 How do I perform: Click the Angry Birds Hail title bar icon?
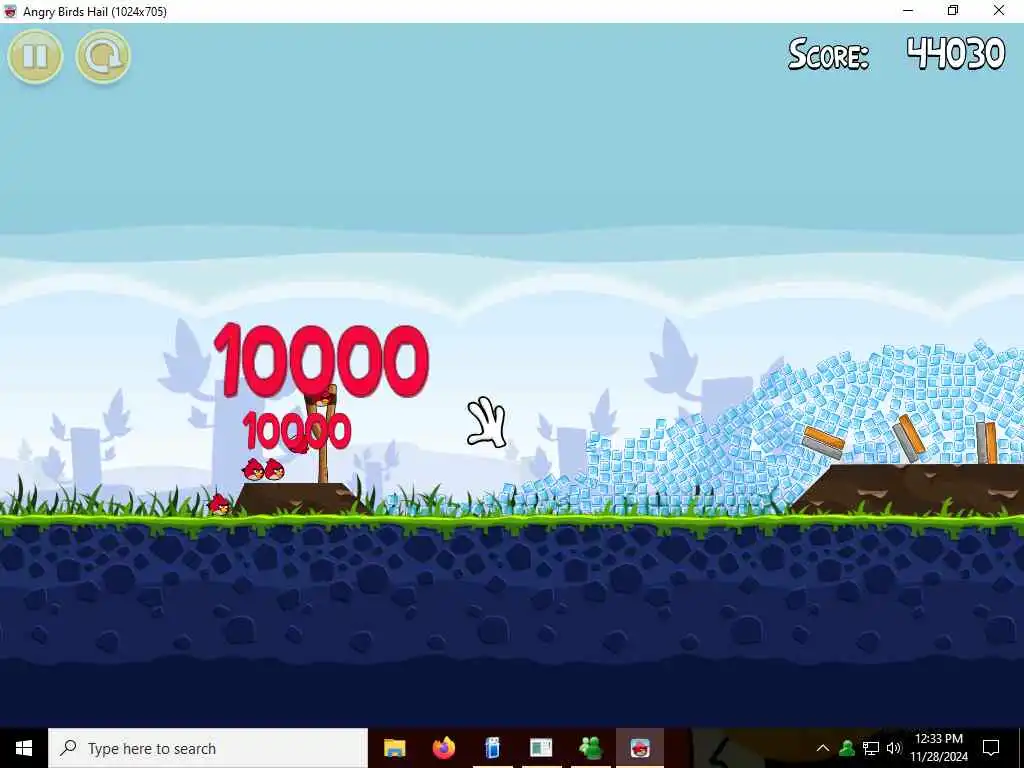[10, 11]
